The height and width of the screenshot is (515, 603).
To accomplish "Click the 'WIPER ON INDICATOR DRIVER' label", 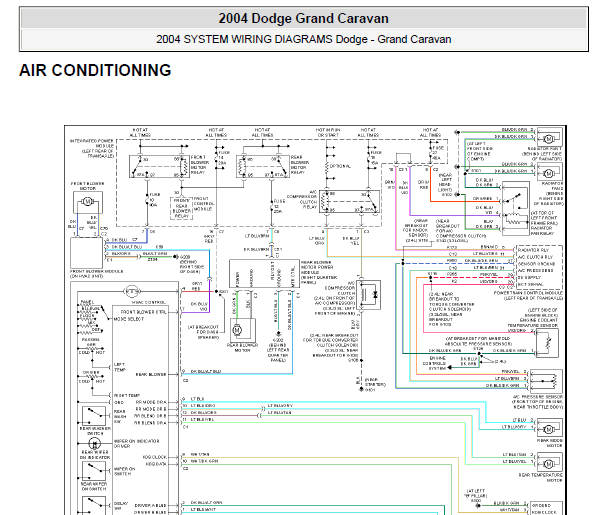I will (x=136, y=443).
